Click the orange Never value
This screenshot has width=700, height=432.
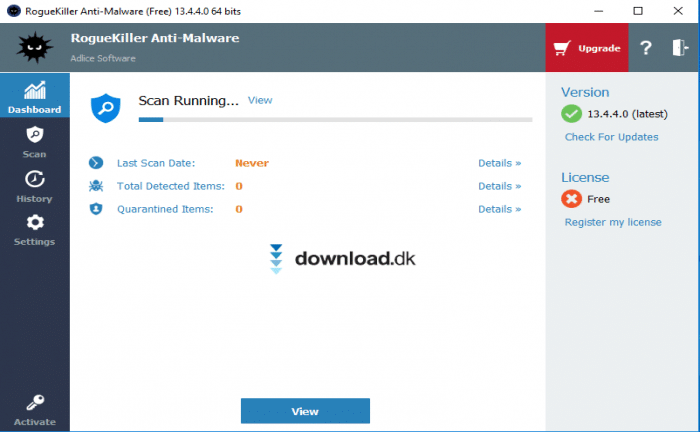[x=252, y=163]
